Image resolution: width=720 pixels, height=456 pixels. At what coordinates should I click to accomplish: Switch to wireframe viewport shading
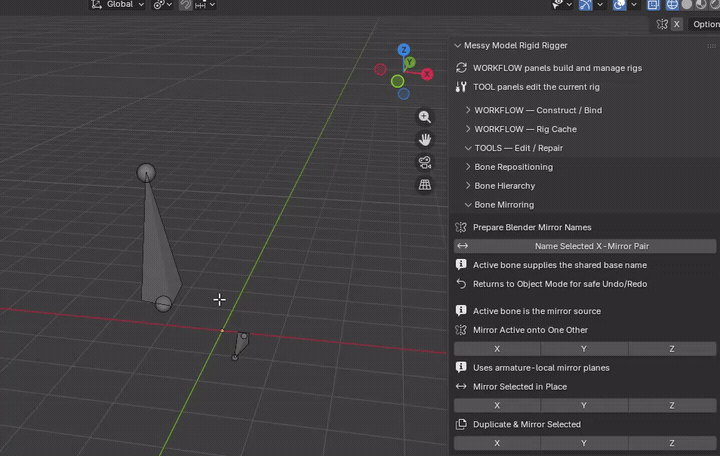(672, 5)
